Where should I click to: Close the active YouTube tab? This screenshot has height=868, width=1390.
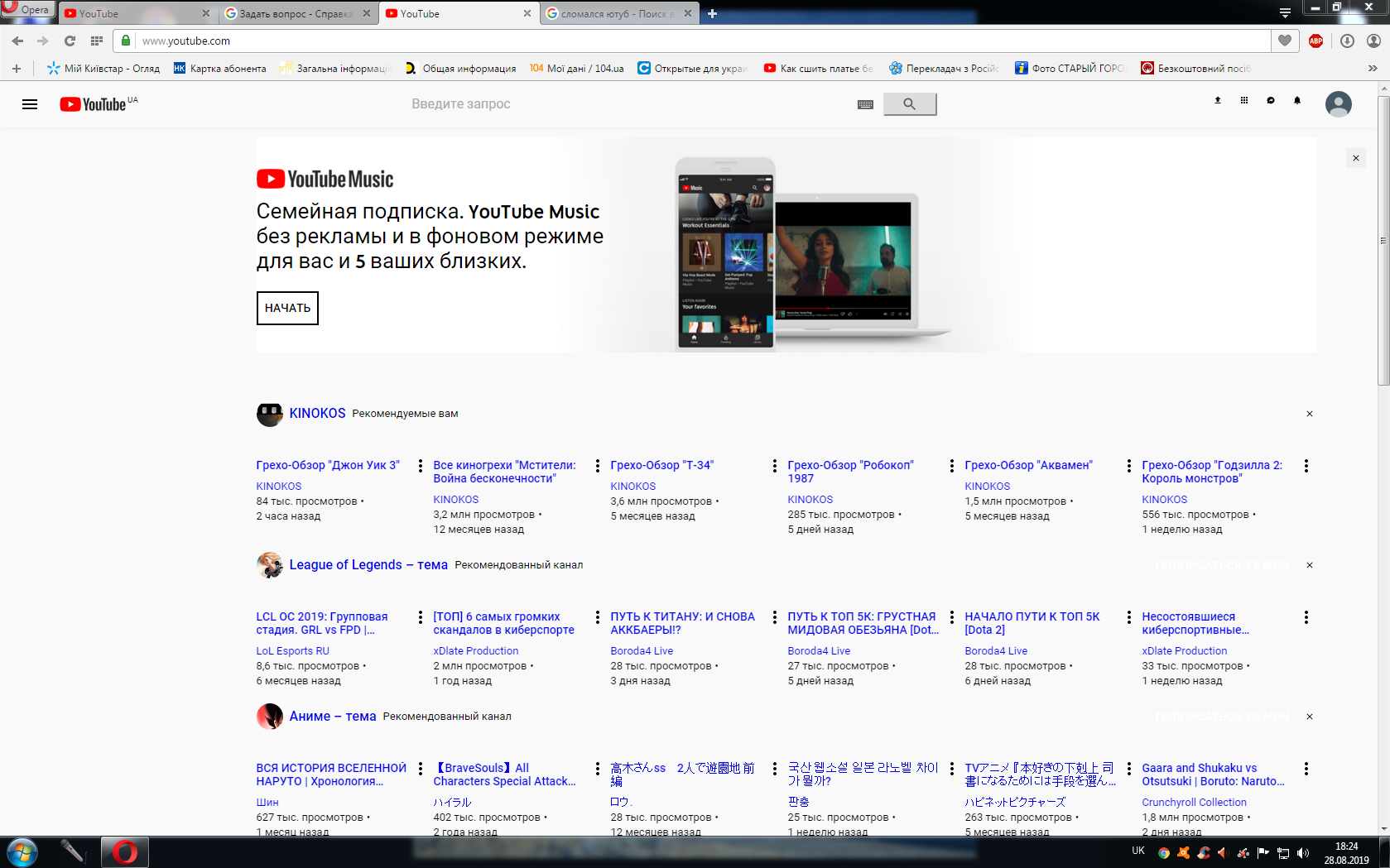pos(527,13)
